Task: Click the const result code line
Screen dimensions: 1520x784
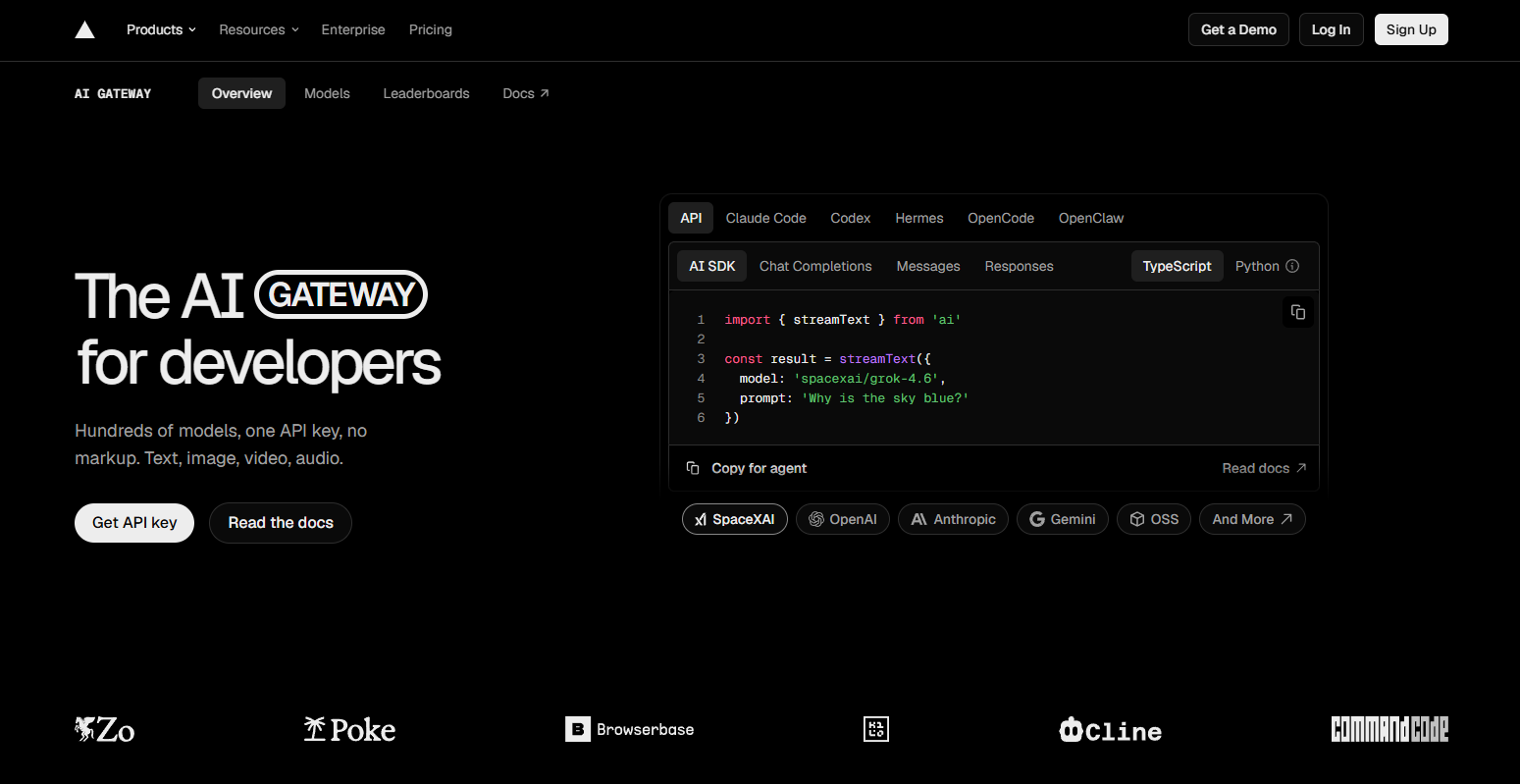Action: click(x=827, y=358)
